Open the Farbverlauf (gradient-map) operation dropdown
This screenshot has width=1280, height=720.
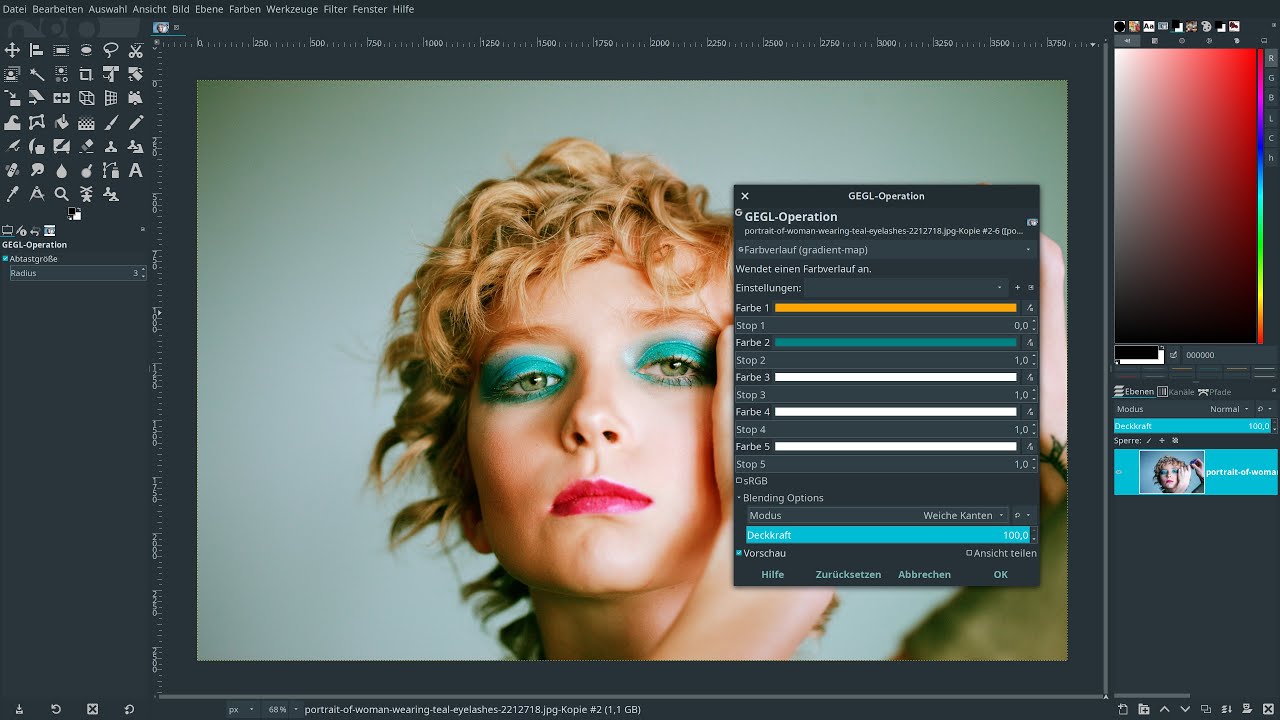point(886,250)
